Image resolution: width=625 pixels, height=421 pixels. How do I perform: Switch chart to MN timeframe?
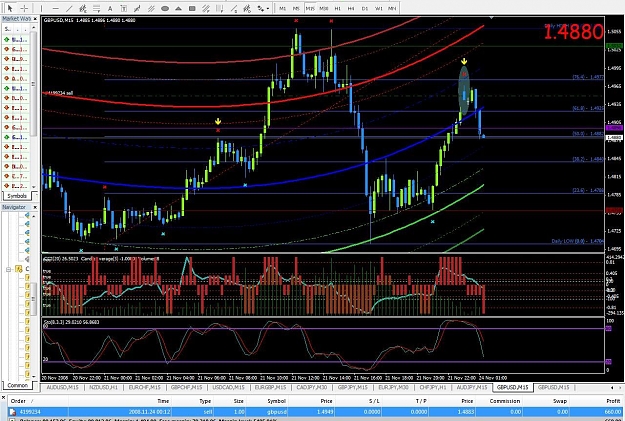click(392, 8)
